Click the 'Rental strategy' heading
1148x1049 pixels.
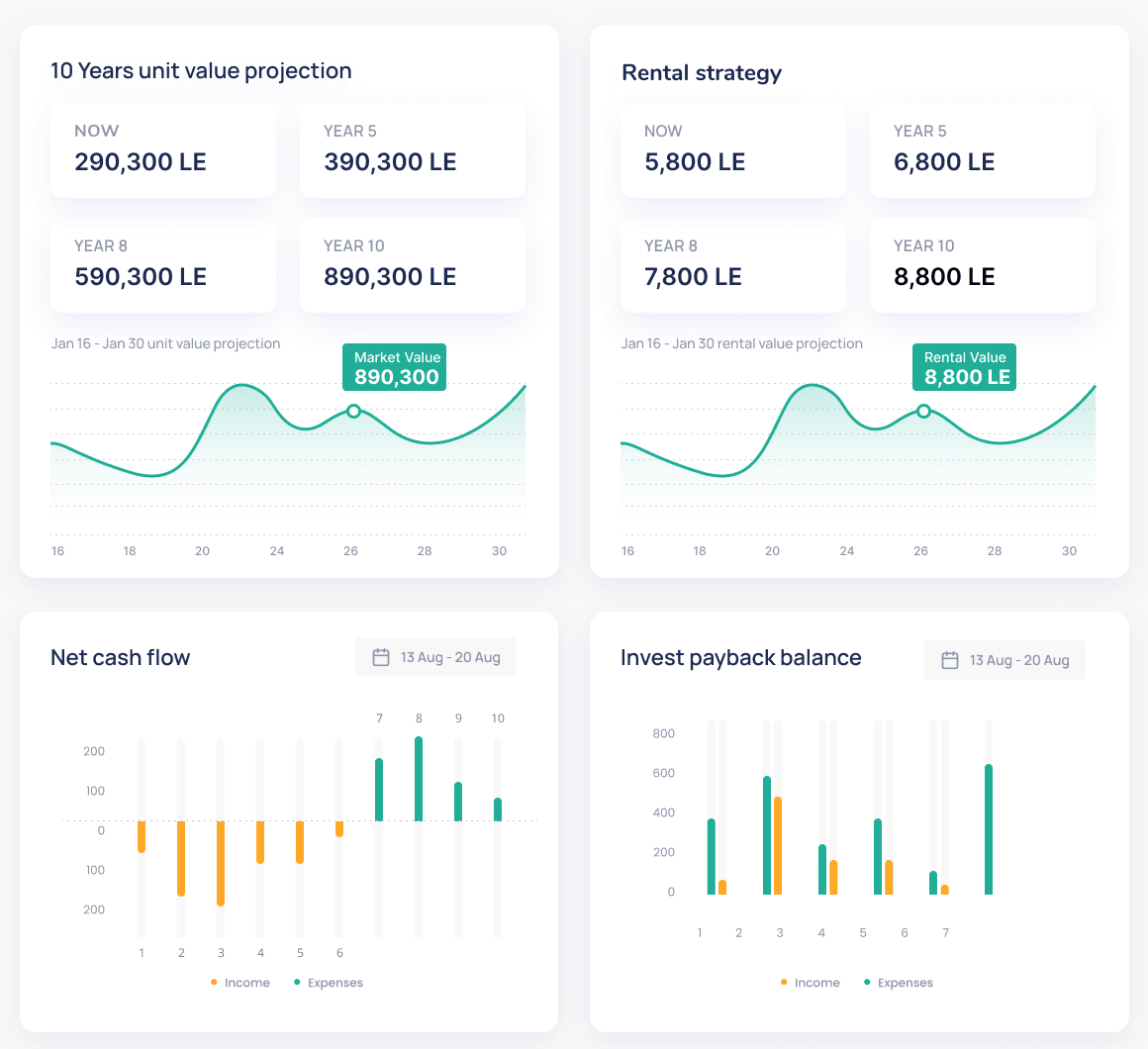tap(702, 72)
